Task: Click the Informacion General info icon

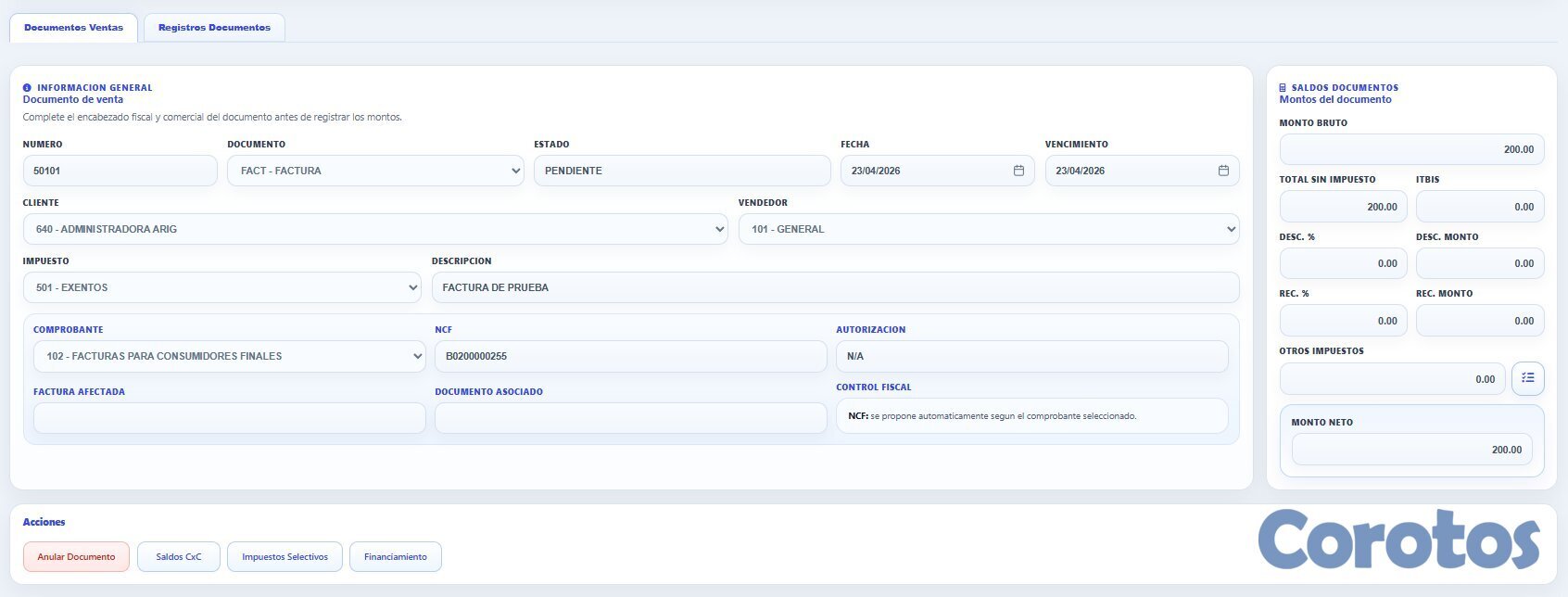Action: (27, 88)
